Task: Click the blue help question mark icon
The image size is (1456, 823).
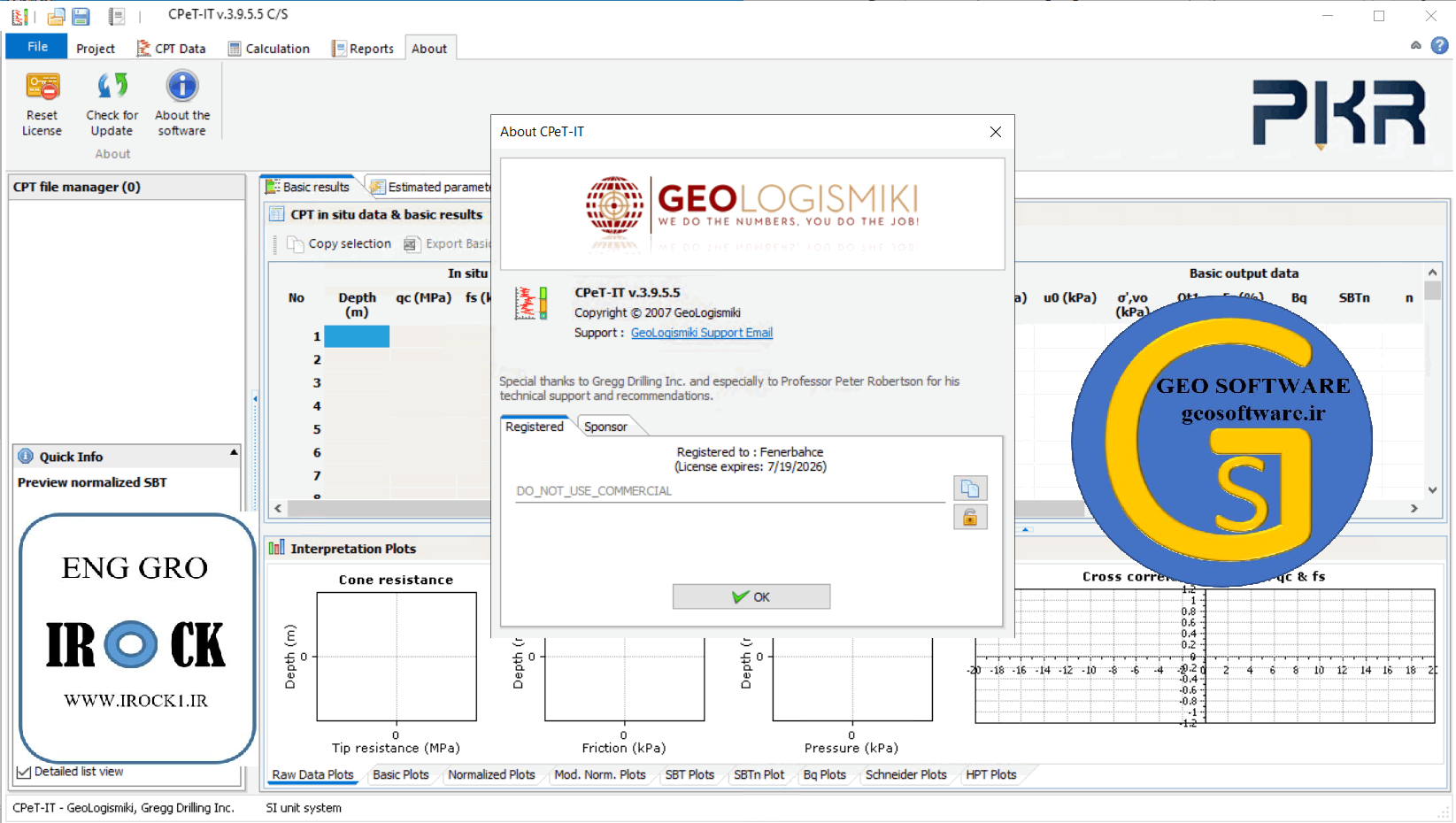Action: [1440, 45]
